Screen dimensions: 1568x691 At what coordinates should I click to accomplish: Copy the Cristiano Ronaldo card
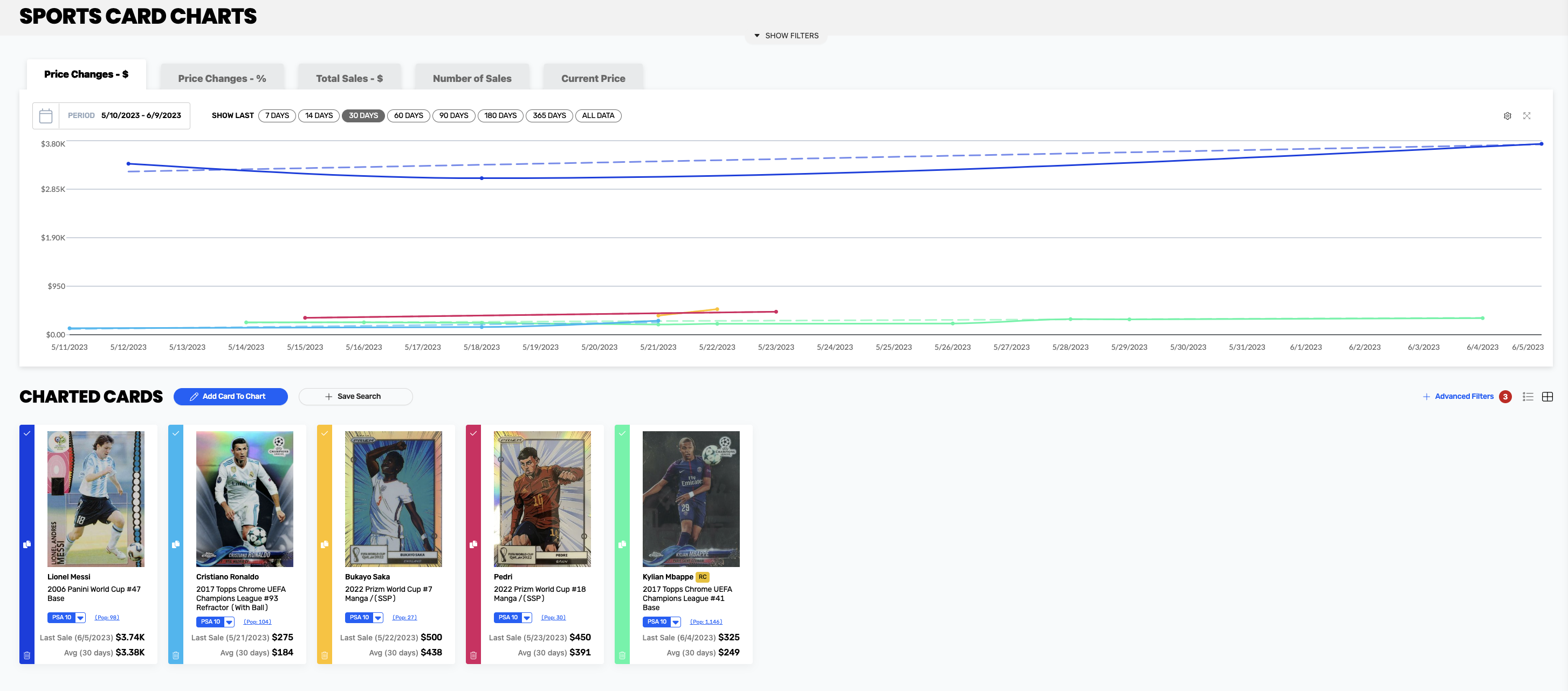tap(175, 544)
